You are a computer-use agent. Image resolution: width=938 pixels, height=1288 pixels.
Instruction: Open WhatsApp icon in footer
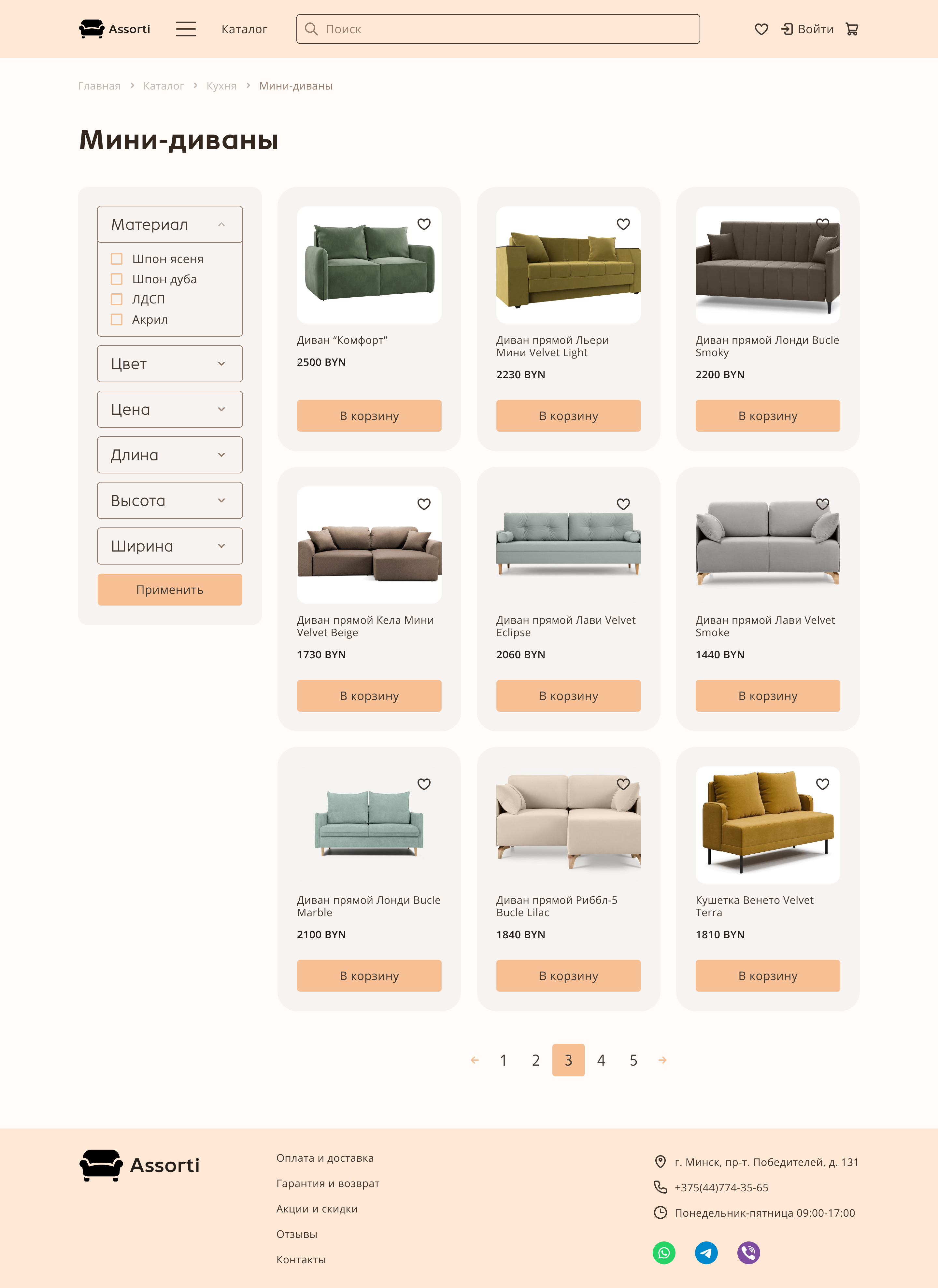pos(663,1253)
